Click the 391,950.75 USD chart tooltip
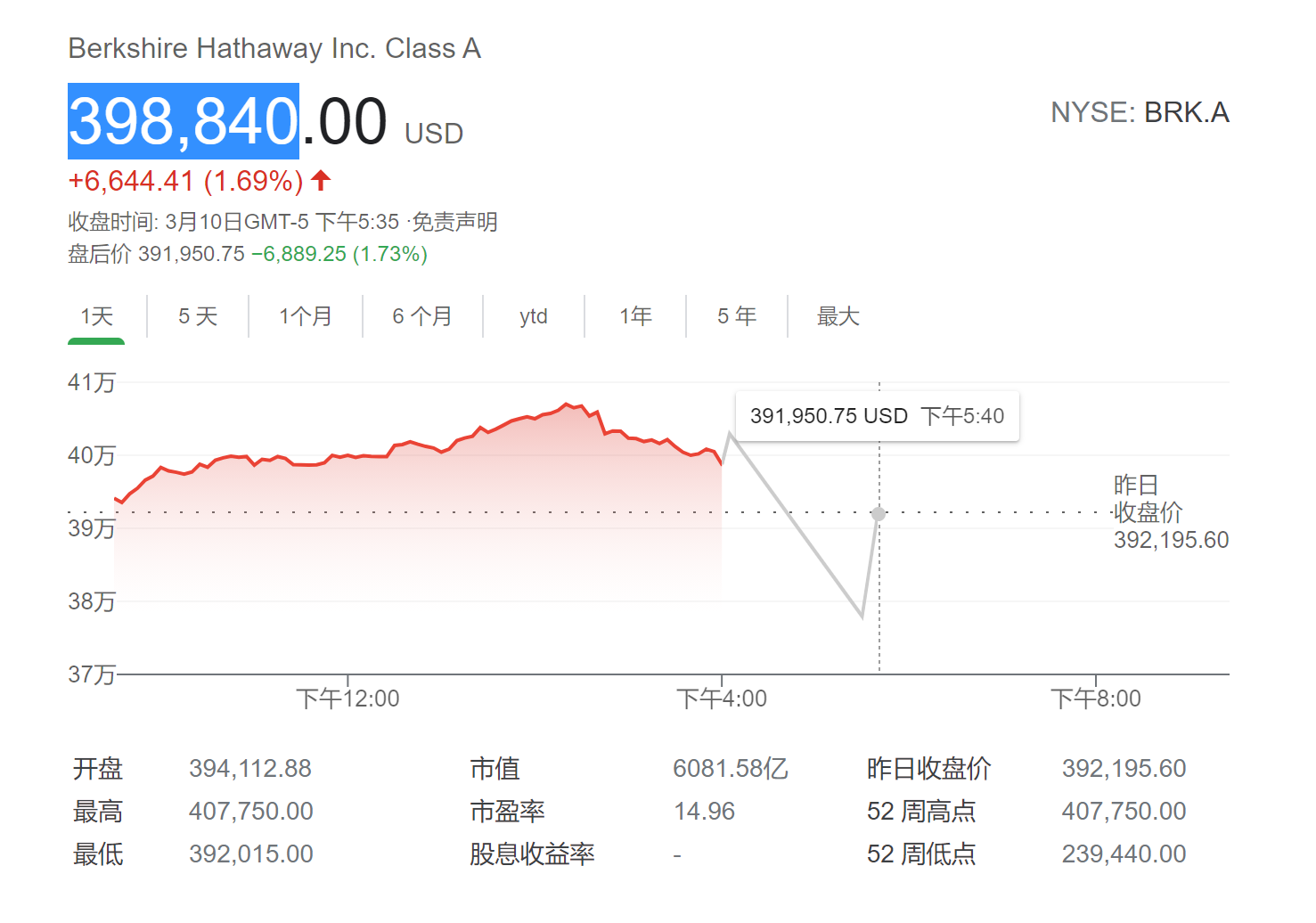Viewport: 1316px width, 923px height. pos(877,416)
